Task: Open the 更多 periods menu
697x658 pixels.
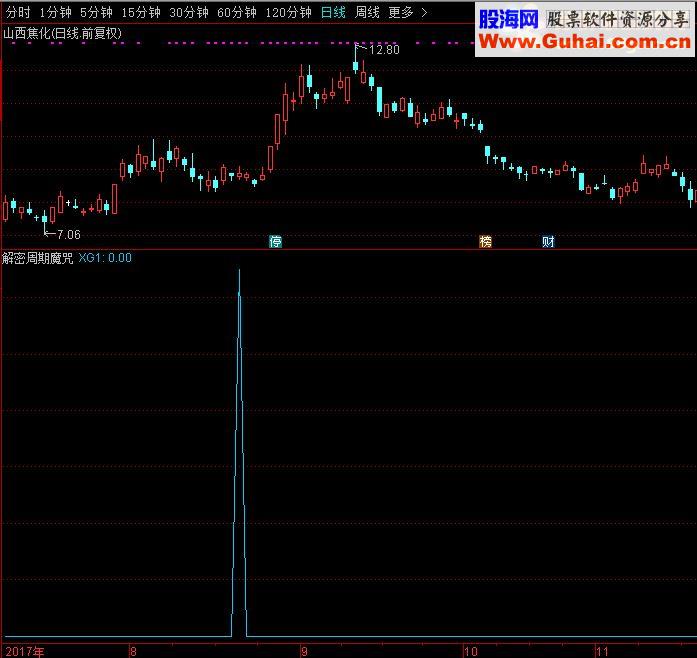Action: [401, 12]
